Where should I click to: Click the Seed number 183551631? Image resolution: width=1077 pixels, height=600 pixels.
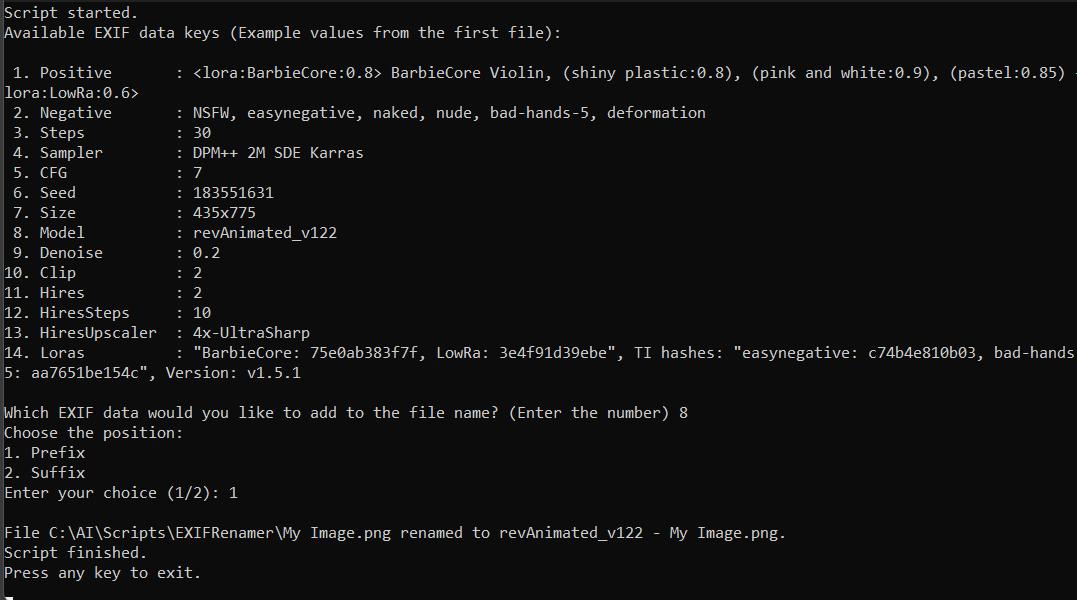pyautogui.click(x=233, y=193)
